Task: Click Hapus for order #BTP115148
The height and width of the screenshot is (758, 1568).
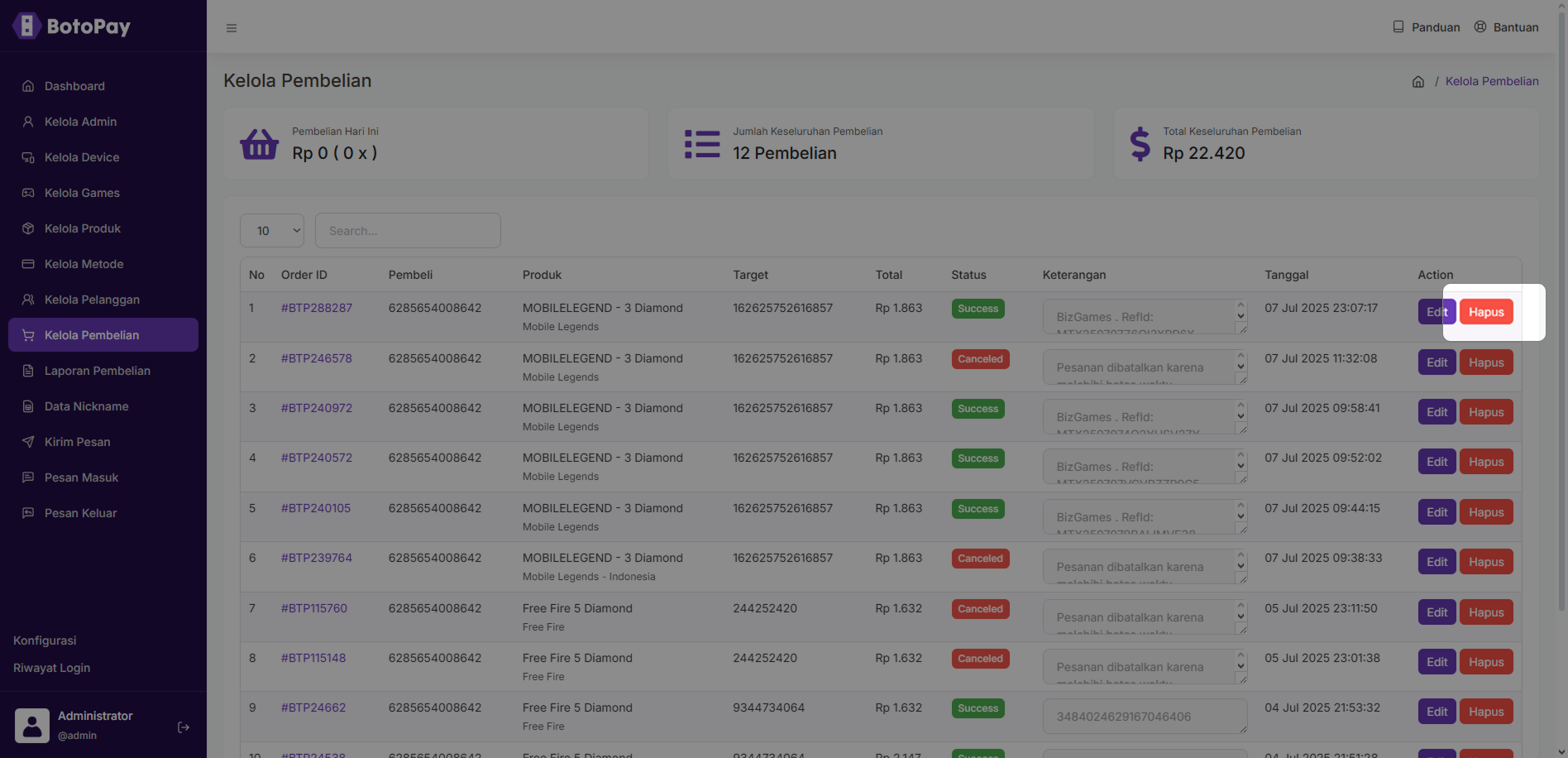Action: [1486, 662]
